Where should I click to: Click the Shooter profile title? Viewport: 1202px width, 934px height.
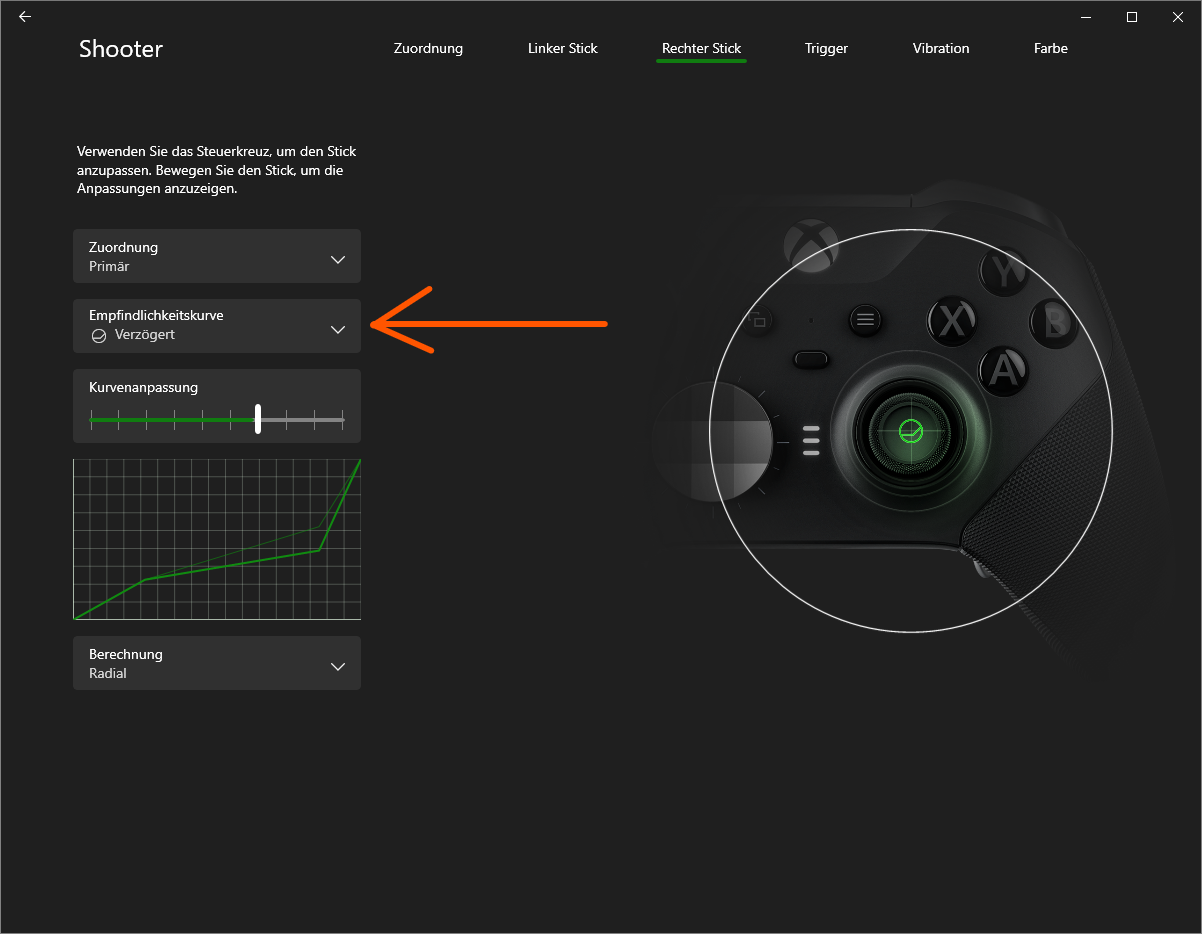(121, 48)
